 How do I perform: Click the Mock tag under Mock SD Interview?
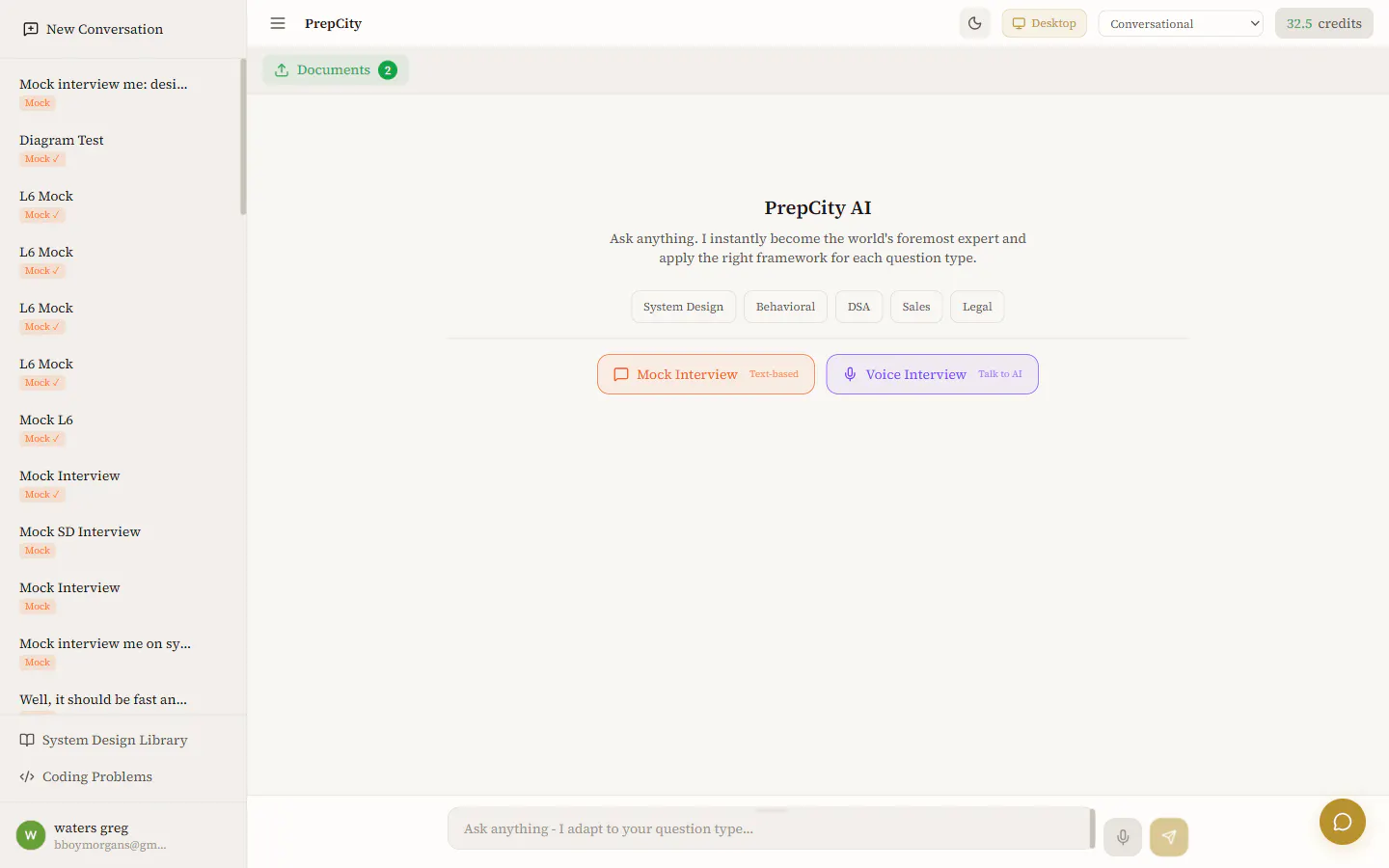[38, 551]
